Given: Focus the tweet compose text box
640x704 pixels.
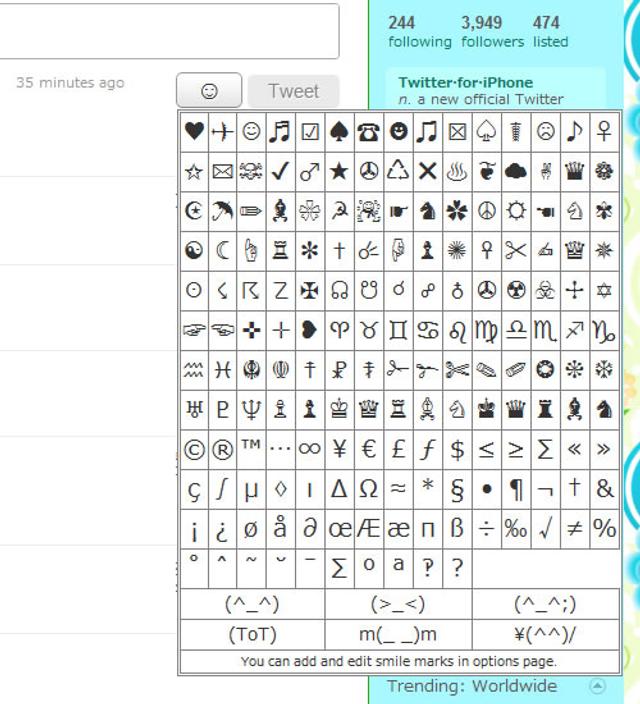Looking at the screenshot, I should pos(169,31).
